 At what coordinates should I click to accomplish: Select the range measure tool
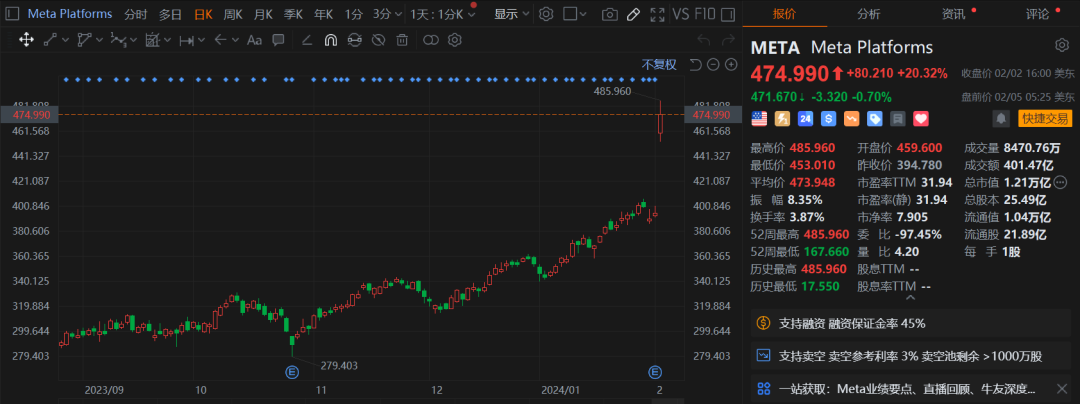coord(187,40)
